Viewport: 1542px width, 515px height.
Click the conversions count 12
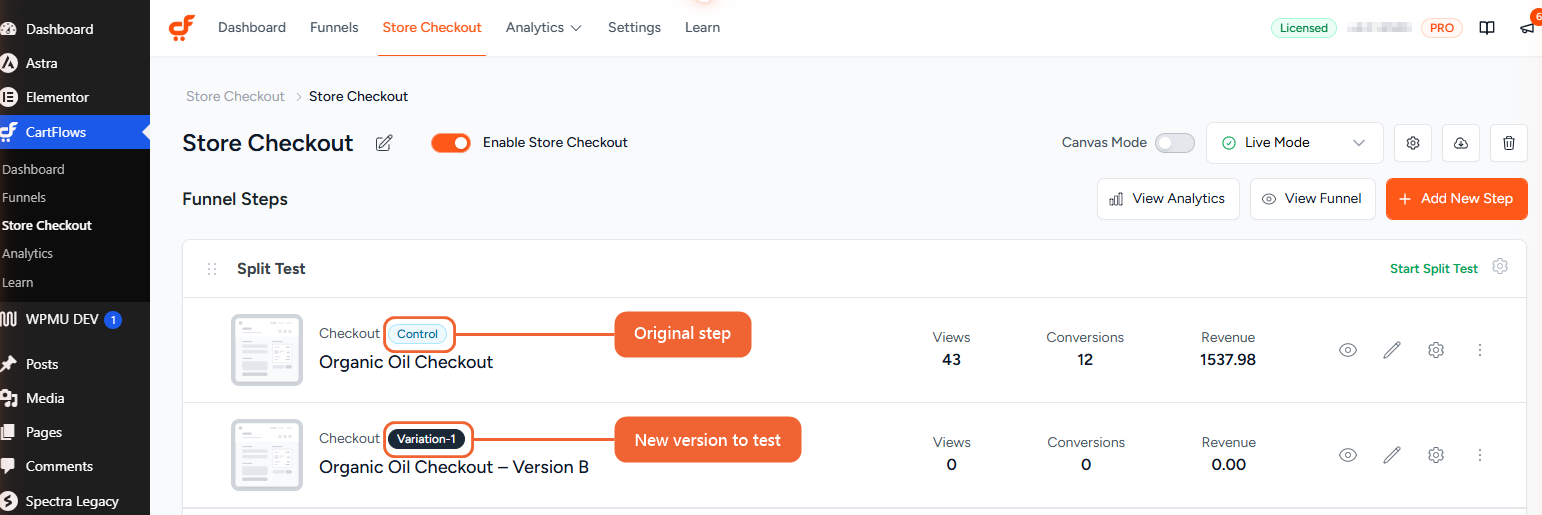coord(1085,360)
